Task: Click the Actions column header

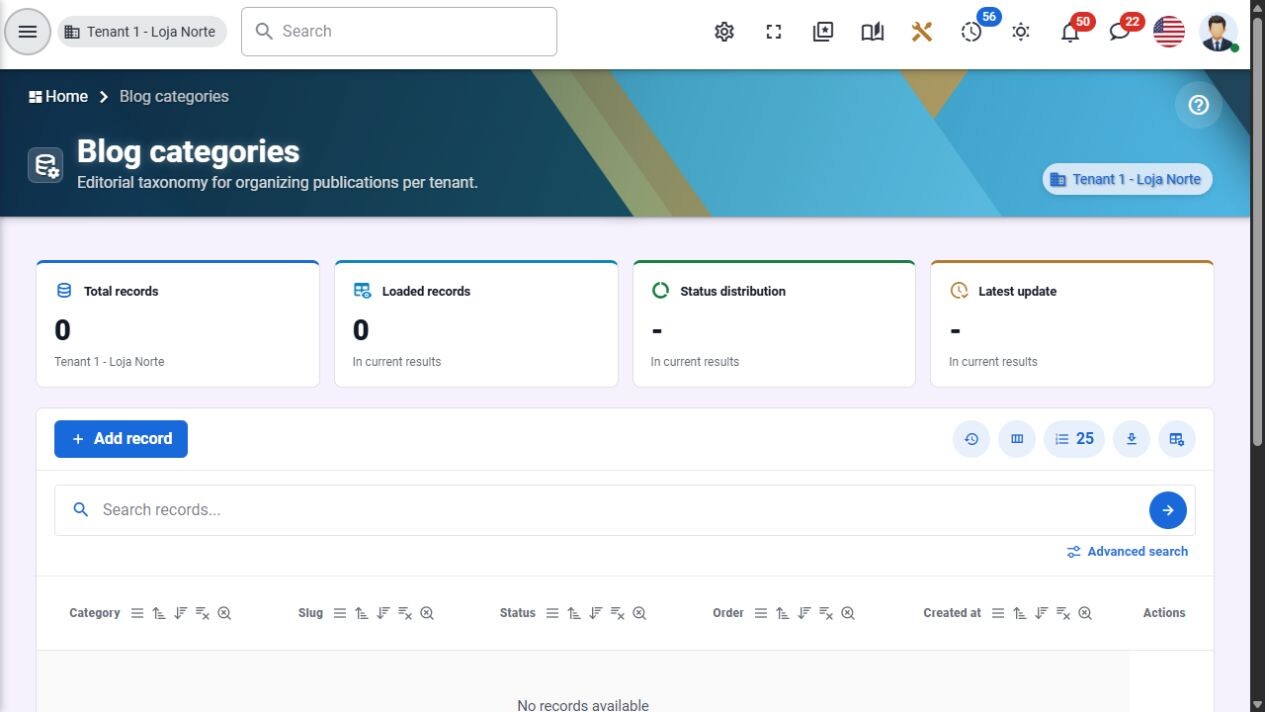Action: click(1164, 613)
